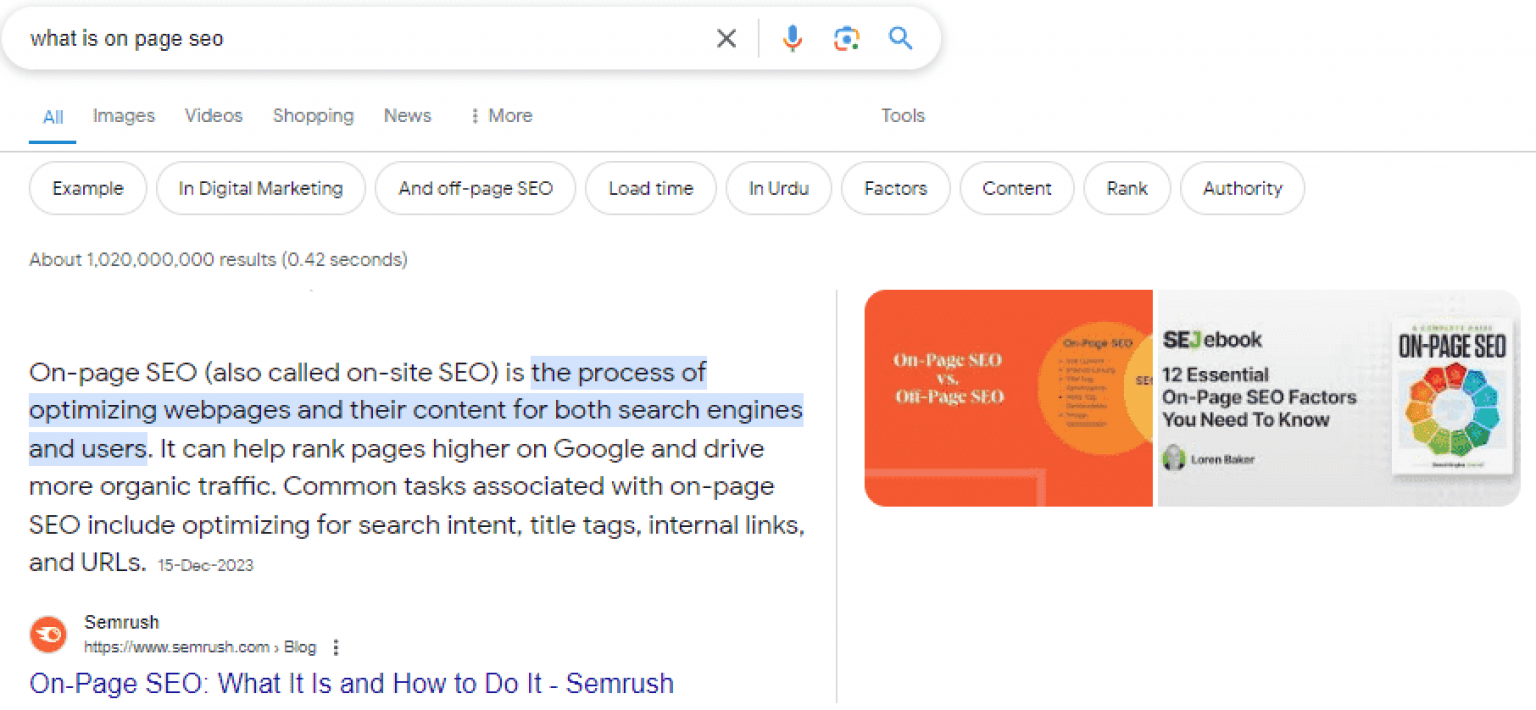Screen dimensions: 1536x710
Task: Click the orange On-Page vs Off-Page SEO thumbnail
Action: coord(1008,397)
